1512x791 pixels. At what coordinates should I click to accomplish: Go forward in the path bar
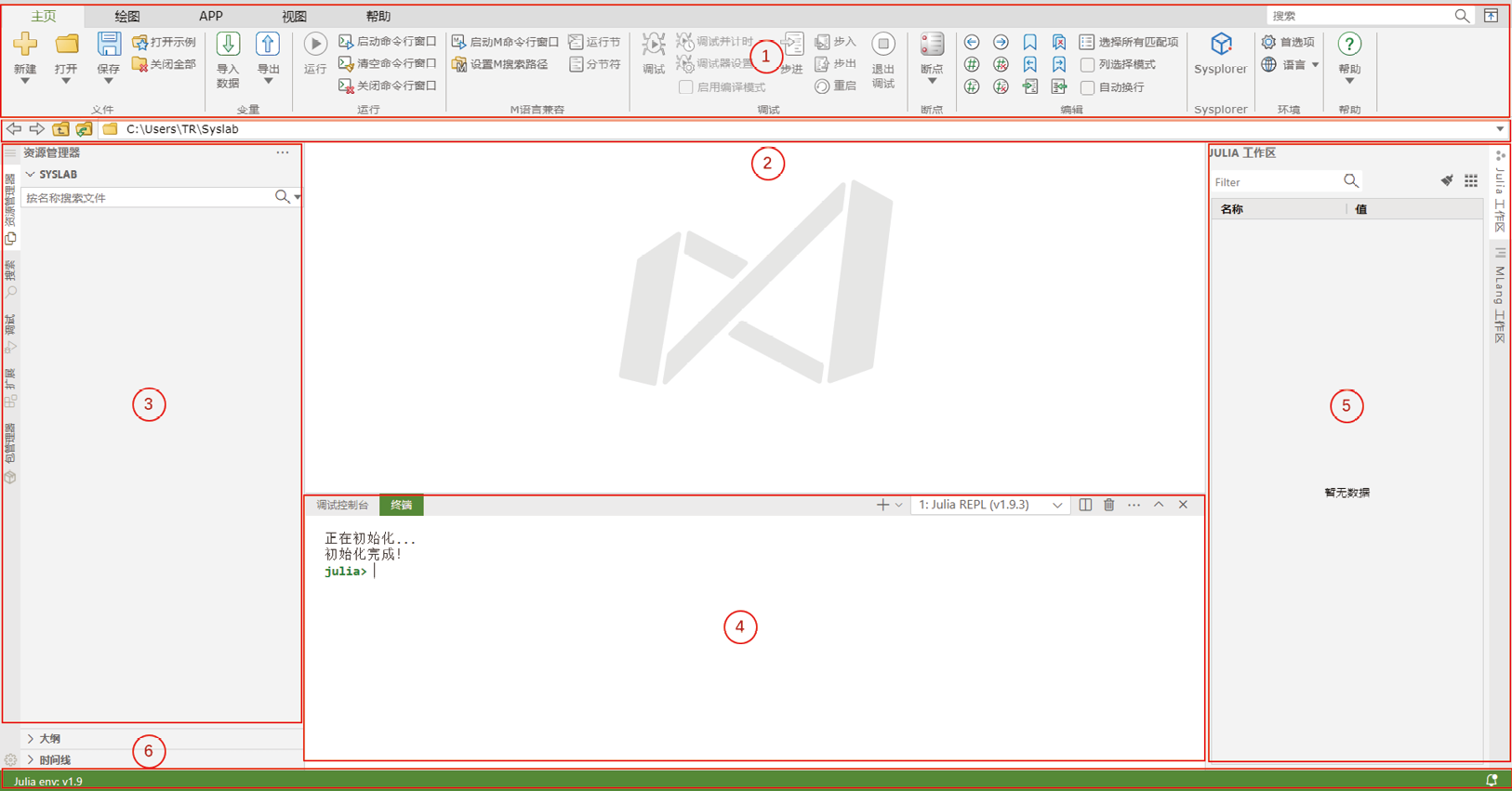tap(37, 129)
